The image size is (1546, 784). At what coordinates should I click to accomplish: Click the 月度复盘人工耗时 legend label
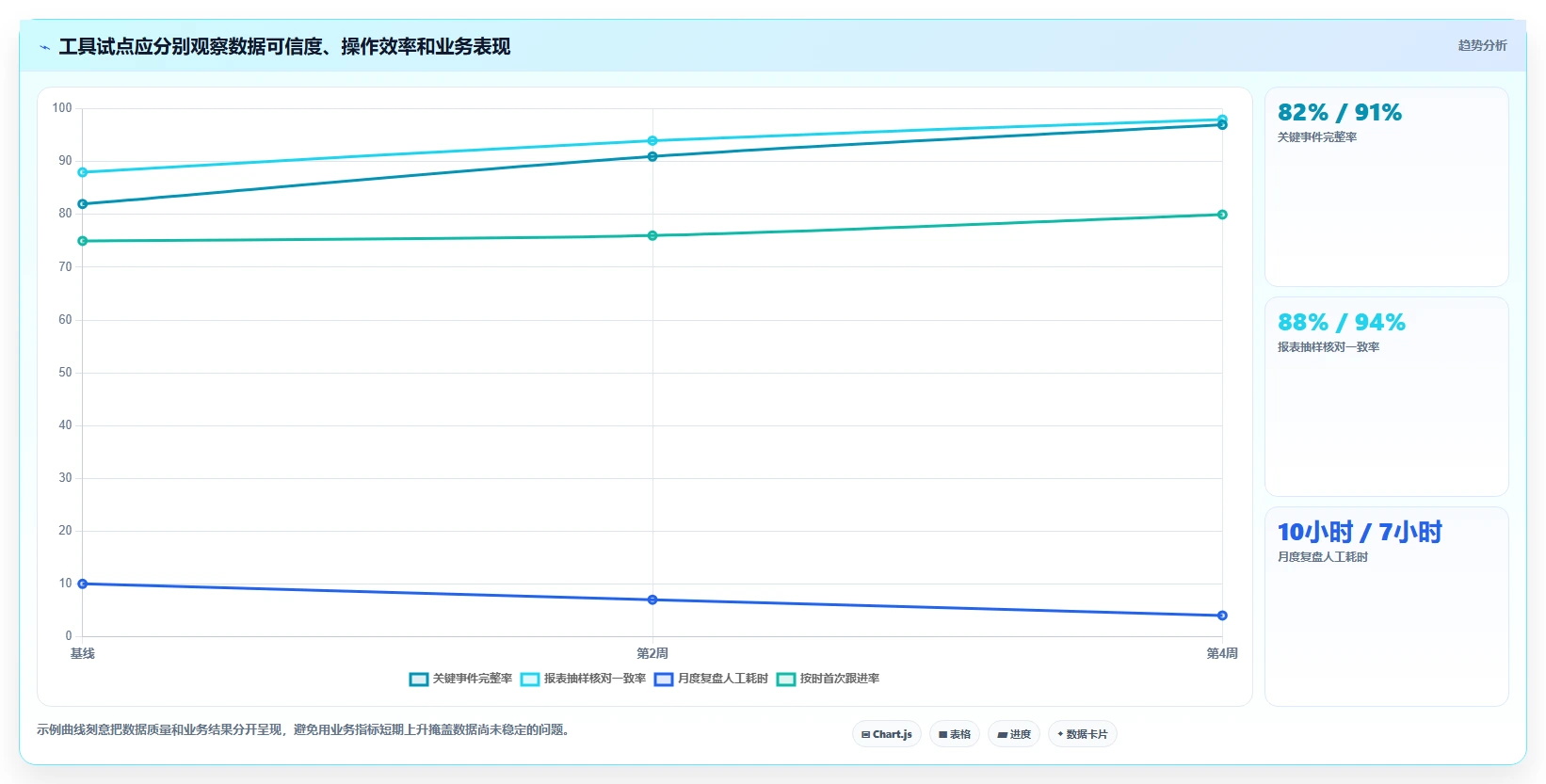click(723, 679)
